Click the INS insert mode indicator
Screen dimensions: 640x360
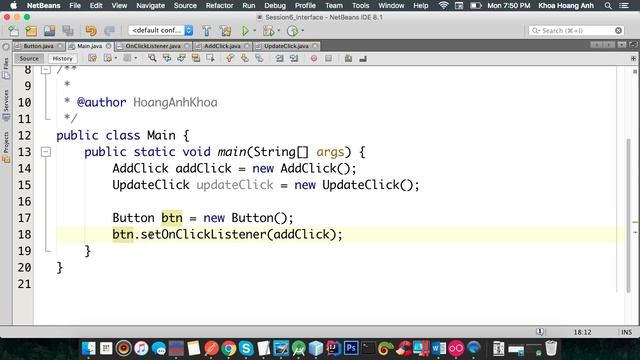626,332
